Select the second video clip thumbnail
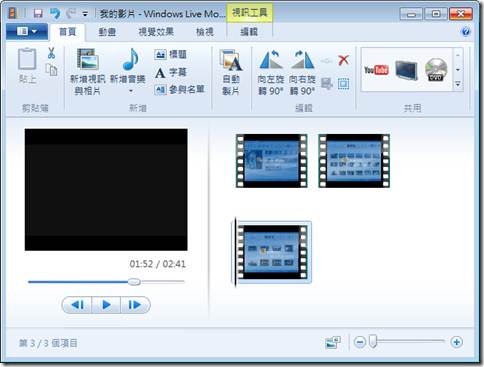The image size is (484, 367). pos(354,161)
